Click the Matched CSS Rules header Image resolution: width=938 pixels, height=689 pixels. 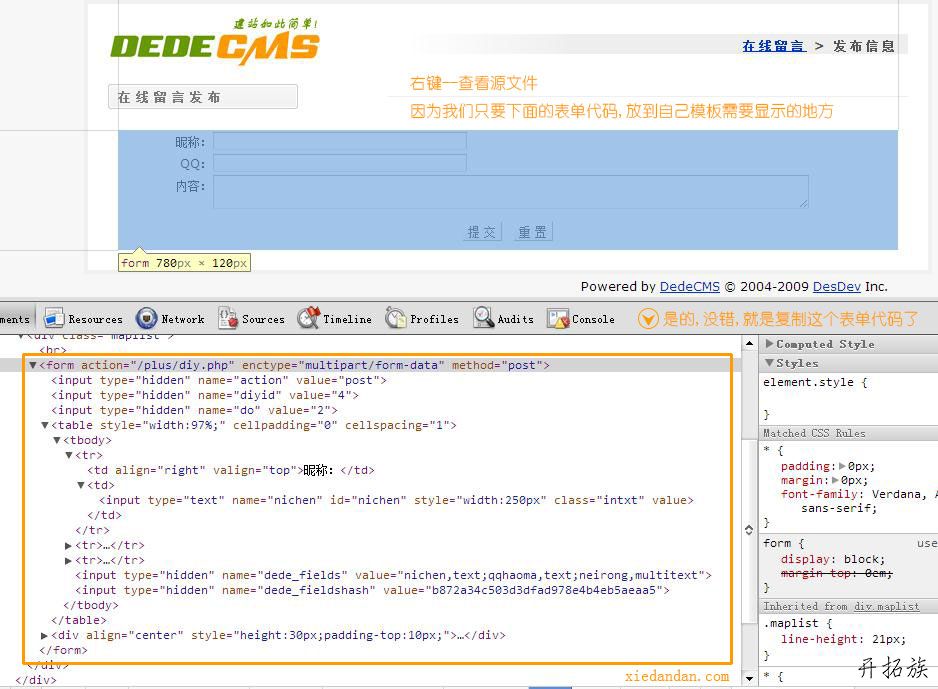pyautogui.click(x=814, y=433)
